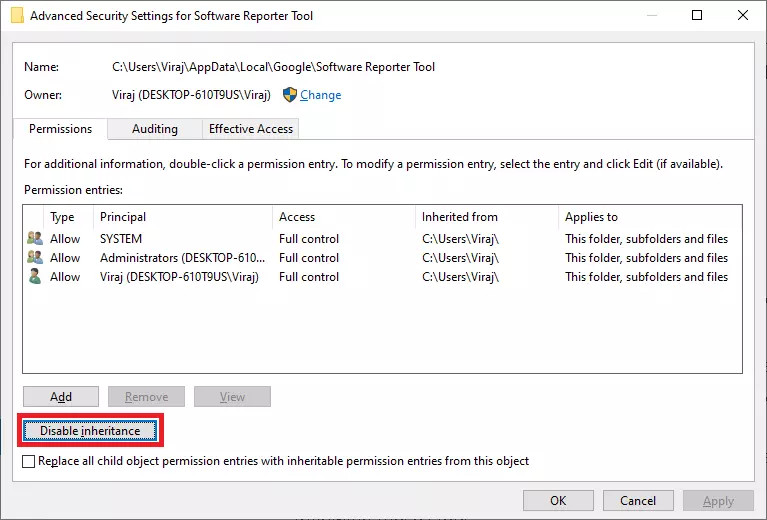Click the Cancel button
This screenshot has width=767, height=520.
(638, 500)
